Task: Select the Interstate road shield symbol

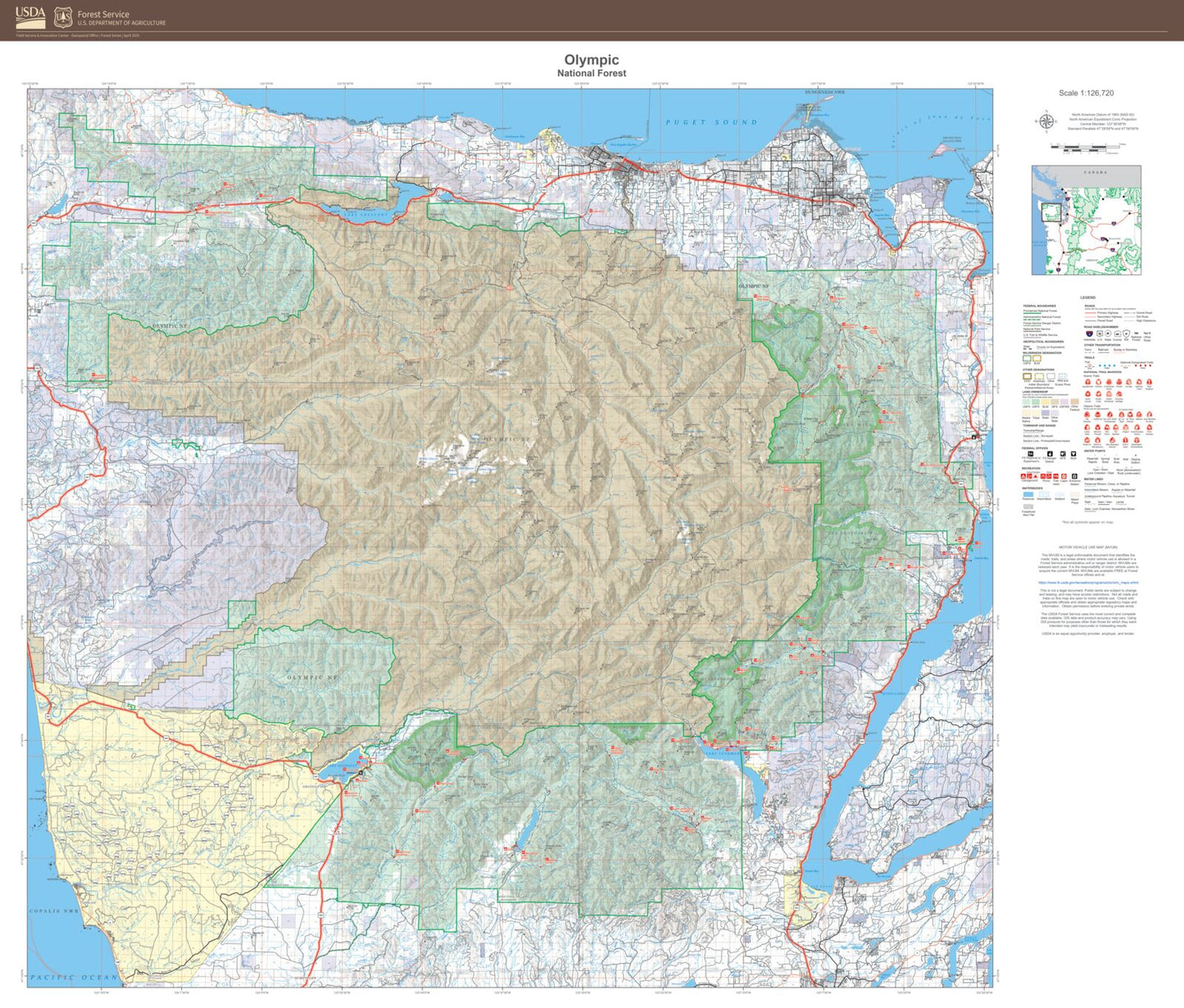Action: [x=1090, y=334]
